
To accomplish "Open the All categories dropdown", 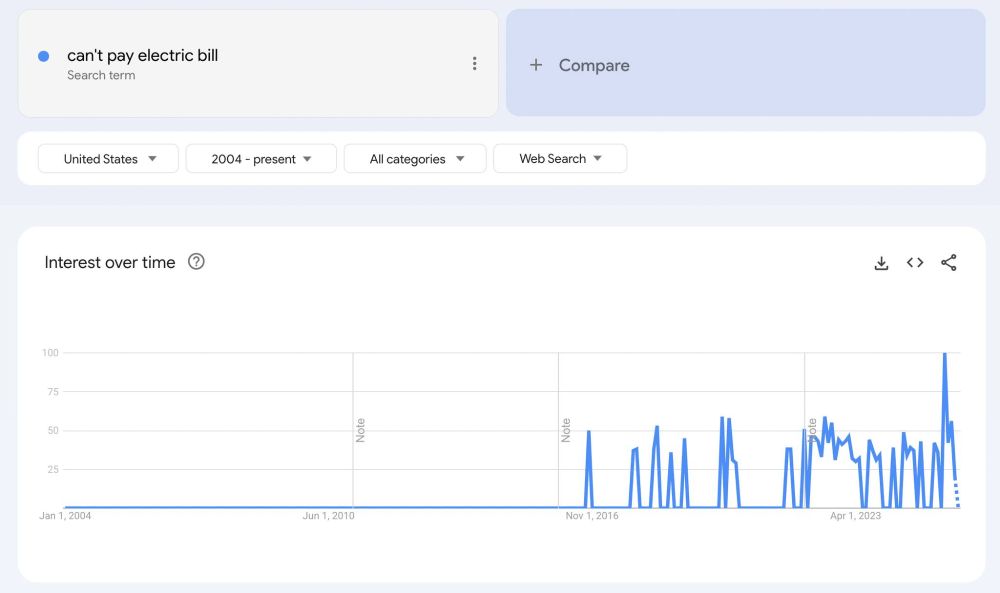I will click(414, 158).
